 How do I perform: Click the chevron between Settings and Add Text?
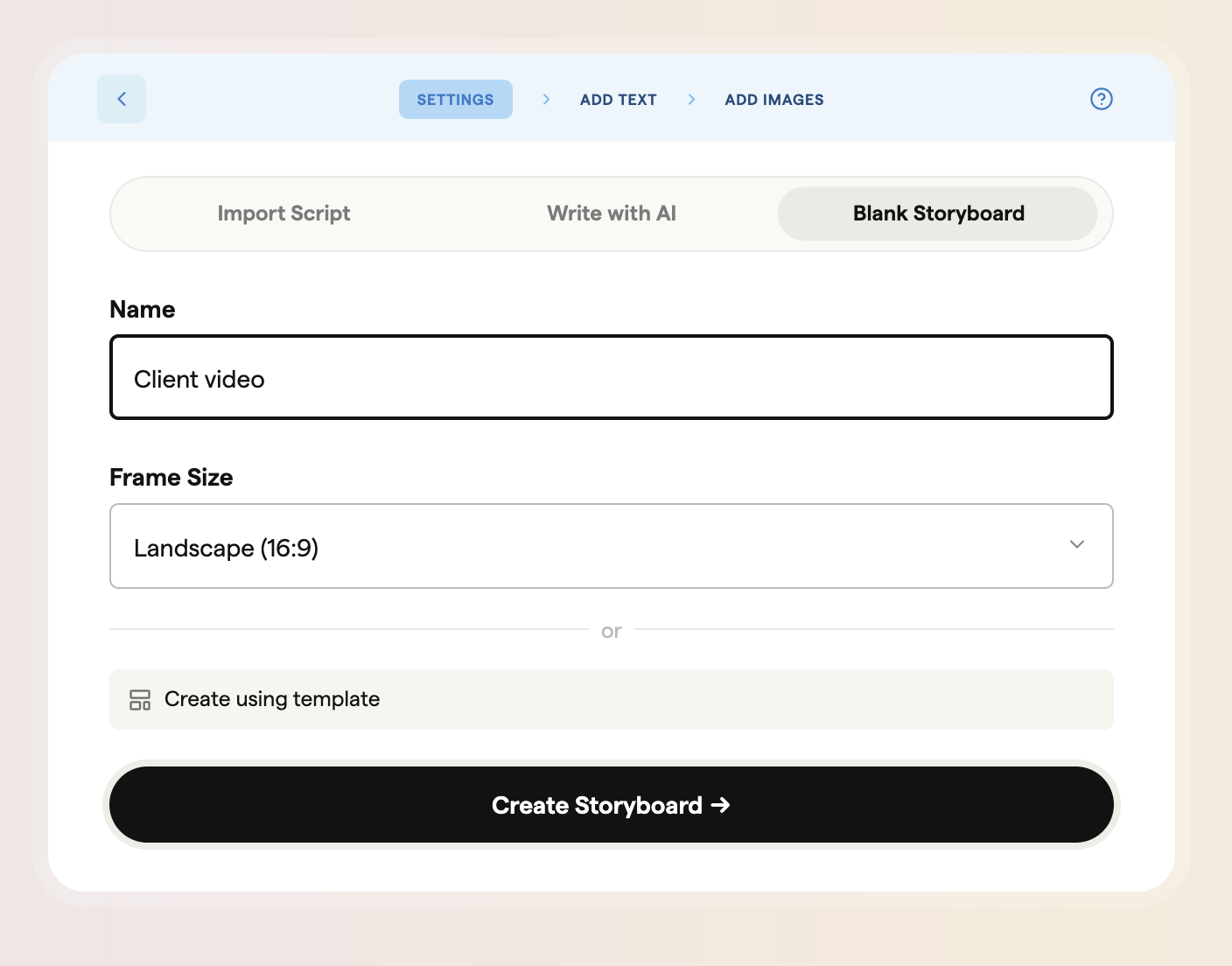(546, 100)
